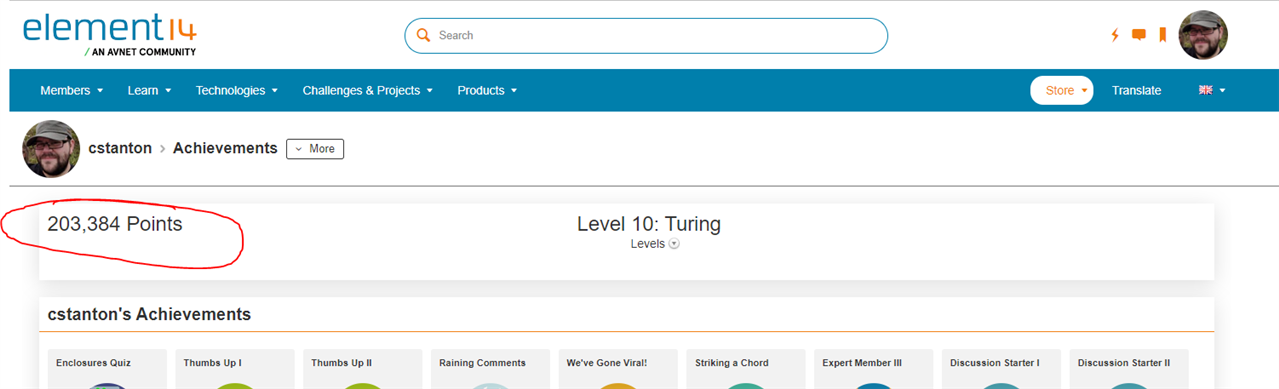The height and width of the screenshot is (389, 1279).
Task: Open the user avatar at top right
Action: point(1203,35)
